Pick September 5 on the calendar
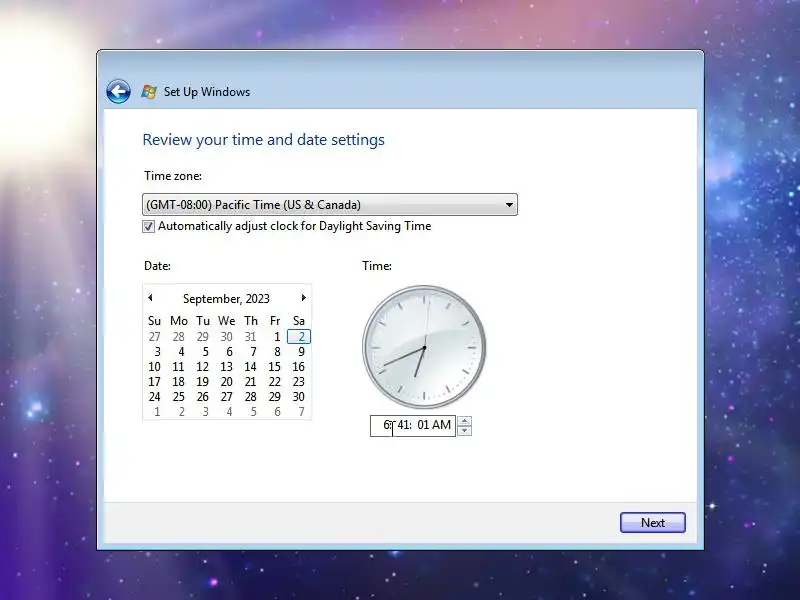The image size is (800, 600). click(x=205, y=352)
